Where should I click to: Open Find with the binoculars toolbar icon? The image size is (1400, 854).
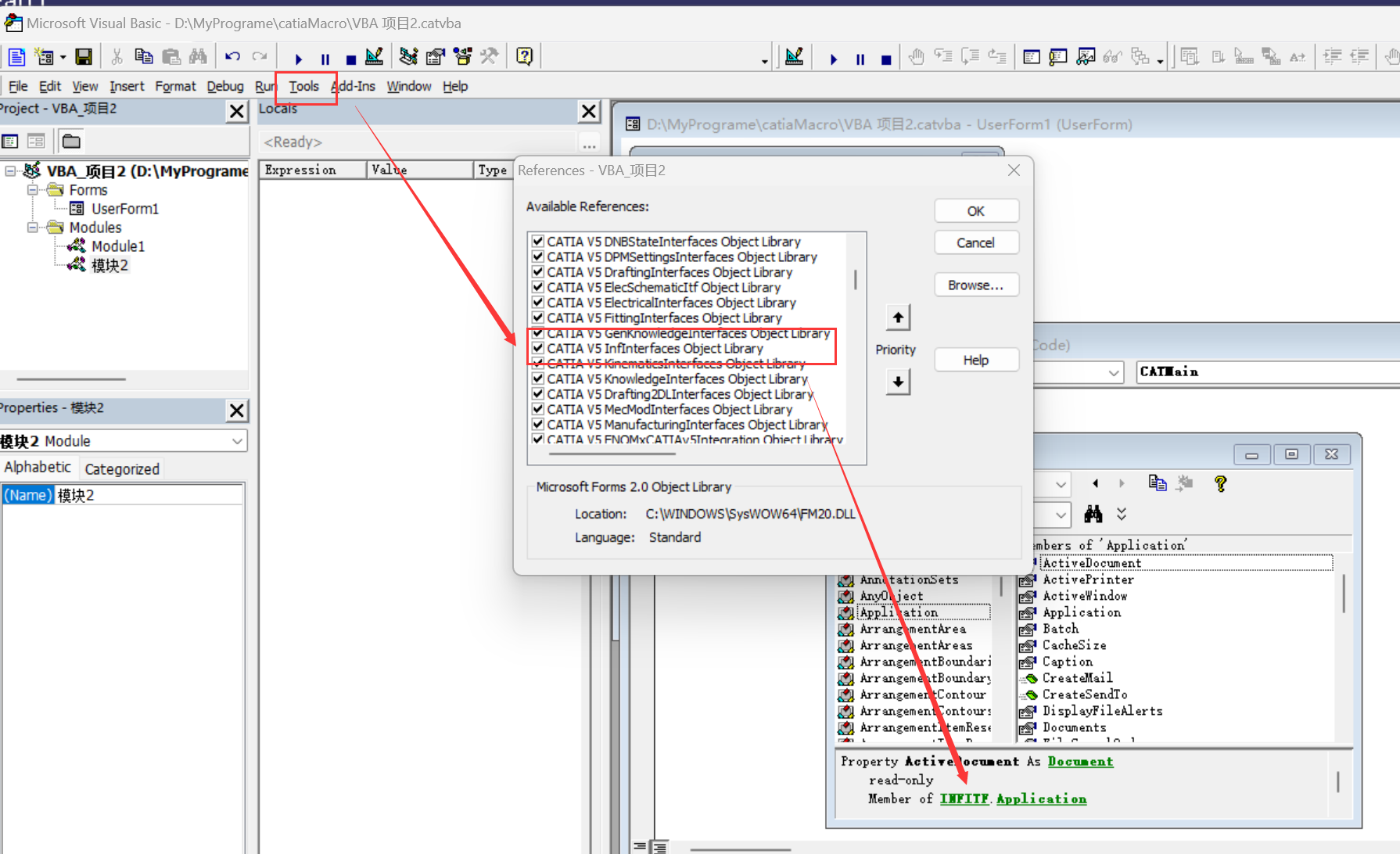pos(198,56)
